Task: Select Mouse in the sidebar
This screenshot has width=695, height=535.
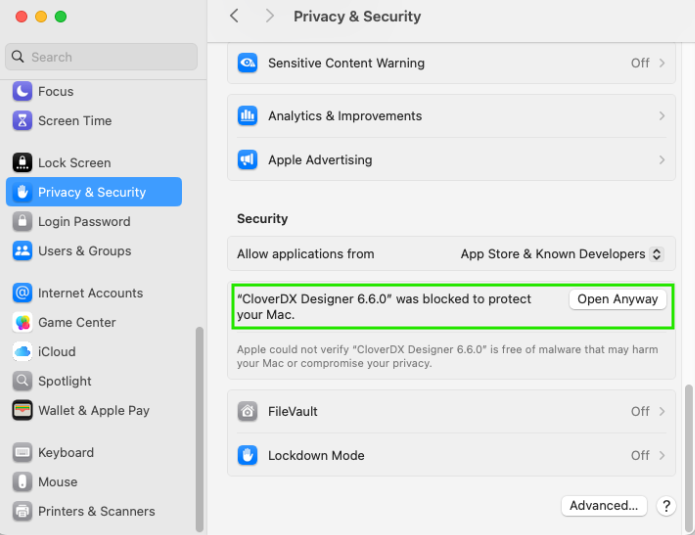Action: pos(94,482)
